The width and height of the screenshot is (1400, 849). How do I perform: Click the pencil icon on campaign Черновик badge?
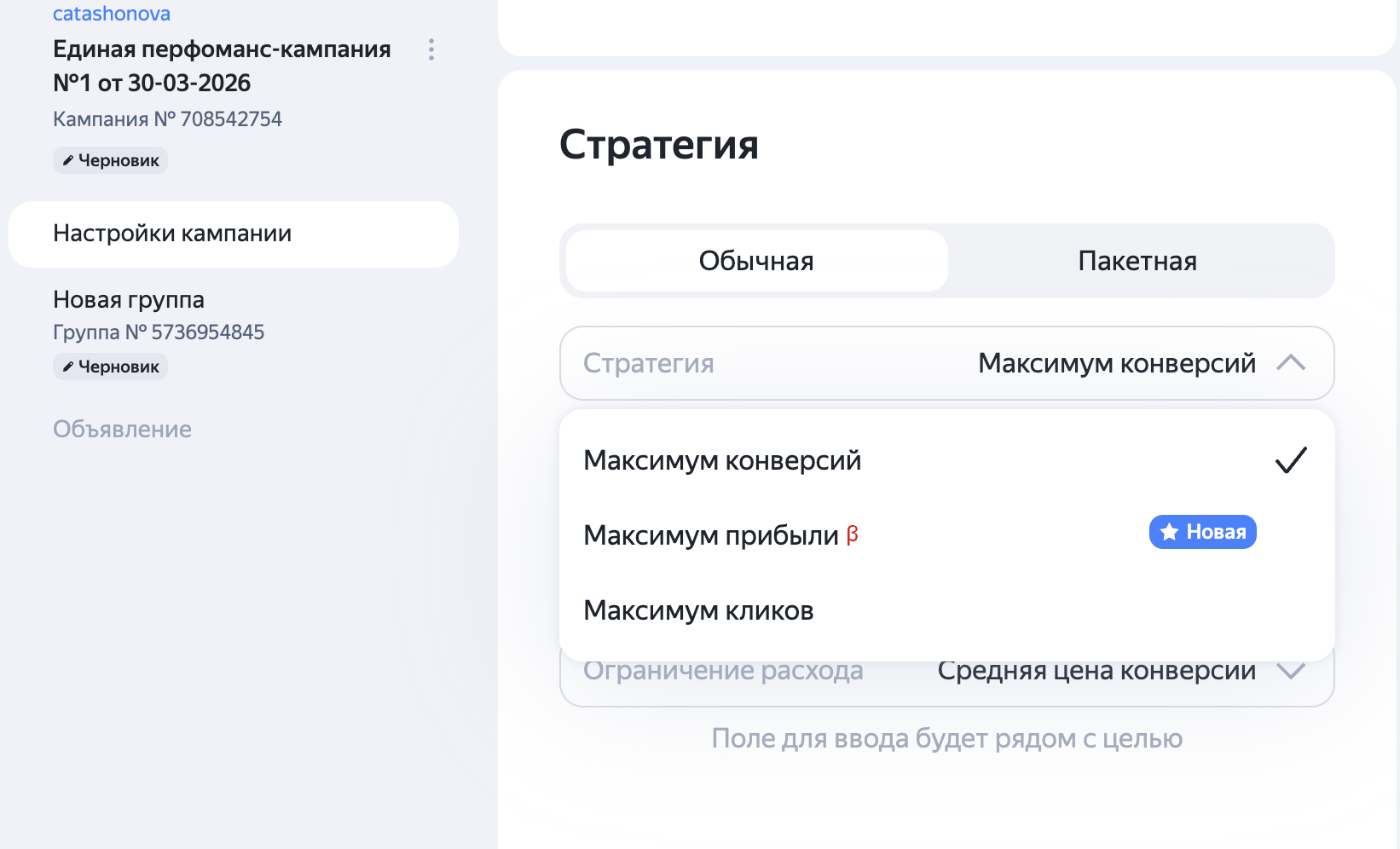[x=70, y=159]
